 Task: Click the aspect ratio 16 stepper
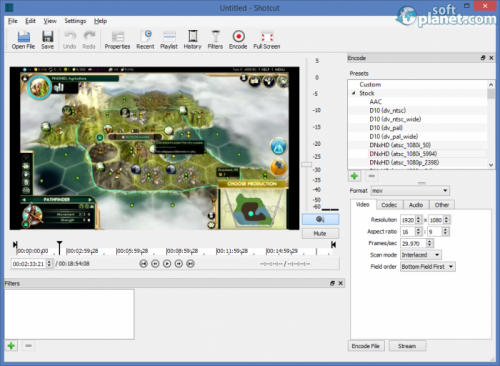click(x=419, y=231)
